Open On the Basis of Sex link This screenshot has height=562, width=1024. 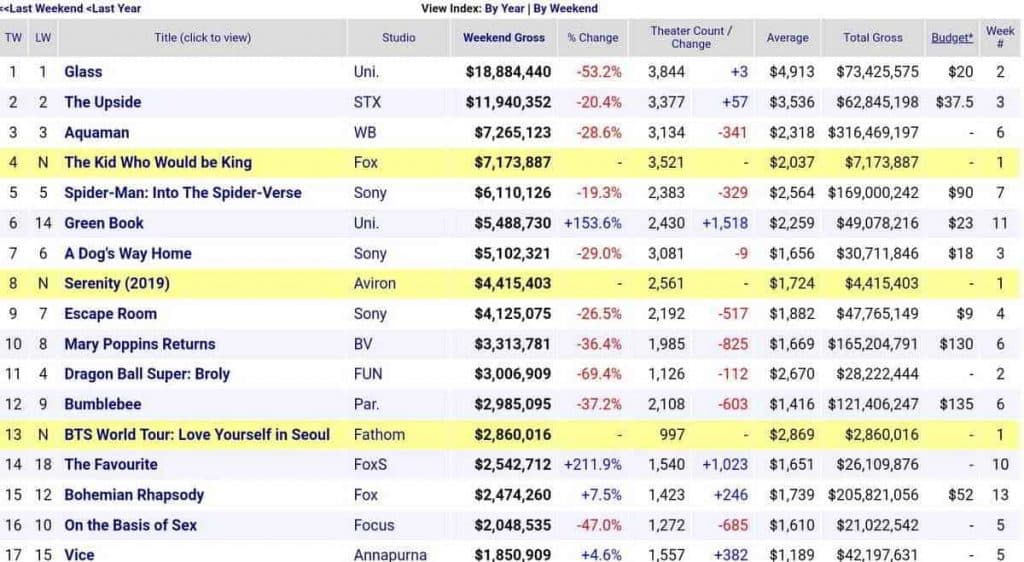click(130, 525)
